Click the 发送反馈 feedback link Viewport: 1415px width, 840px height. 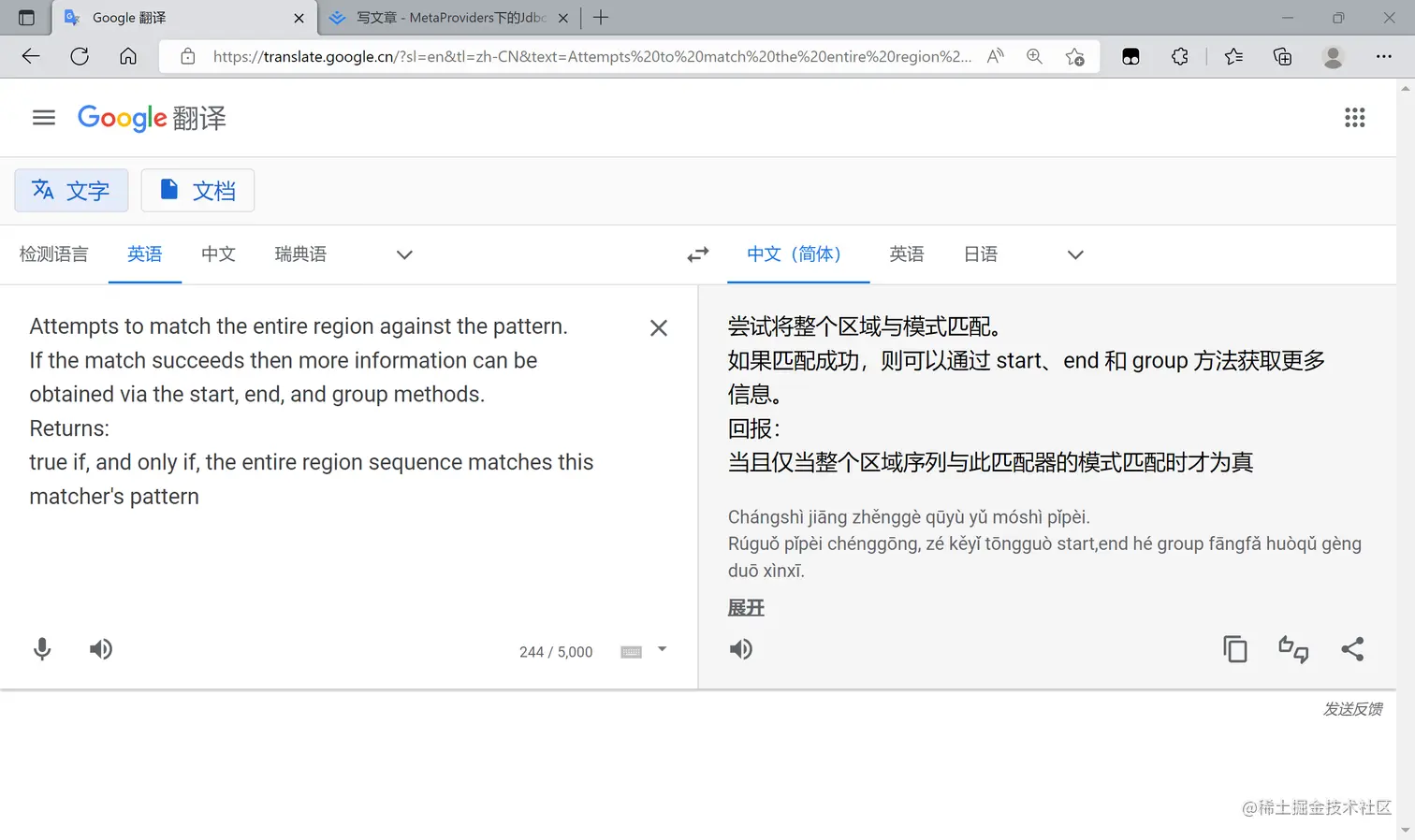click(1353, 709)
